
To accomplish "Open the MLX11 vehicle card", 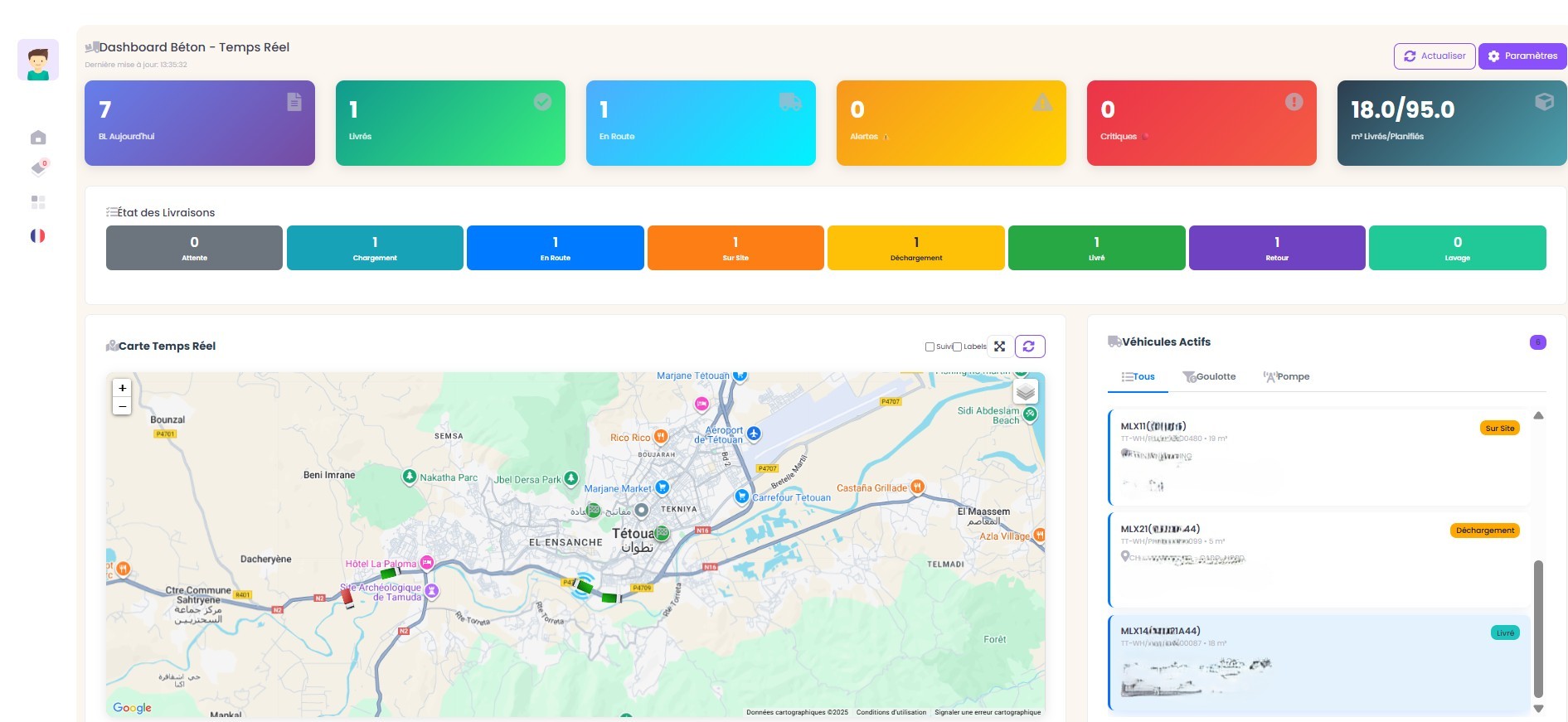I will click(x=1319, y=458).
